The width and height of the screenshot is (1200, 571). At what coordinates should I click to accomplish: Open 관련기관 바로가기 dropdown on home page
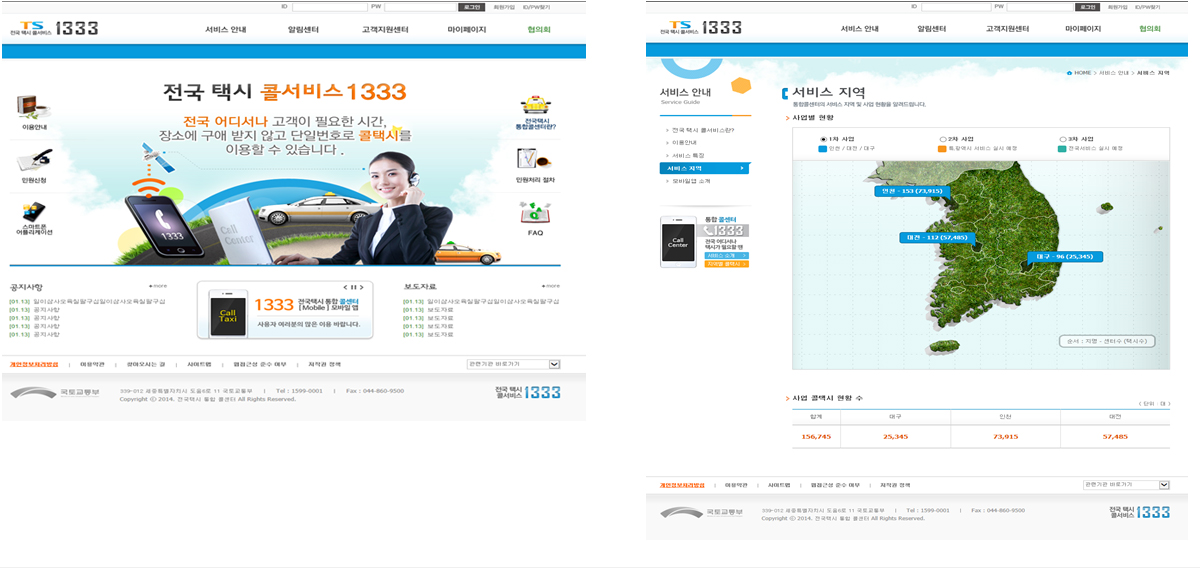554,365
